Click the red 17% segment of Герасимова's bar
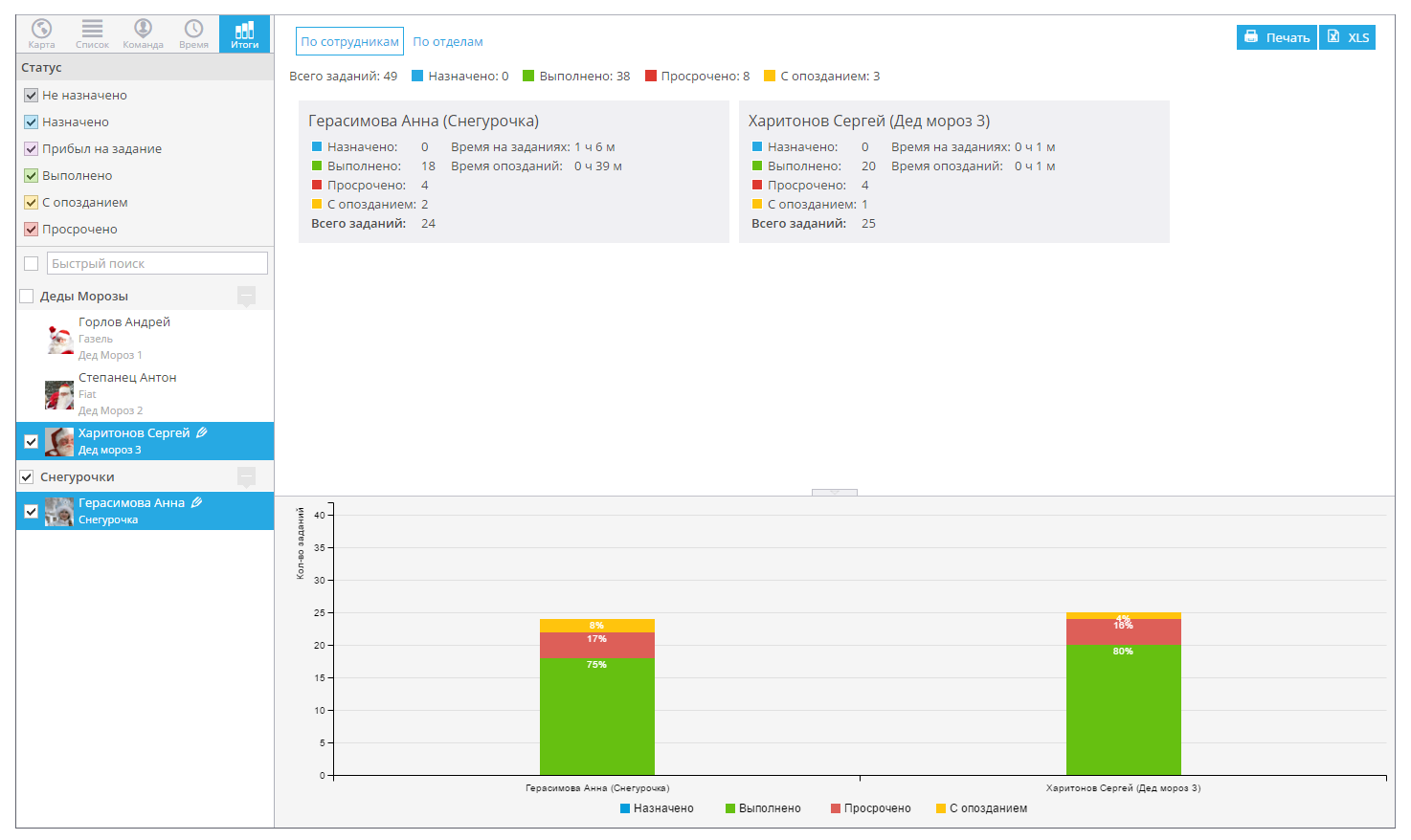The image size is (1411, 840). click(x=597, y=645)
